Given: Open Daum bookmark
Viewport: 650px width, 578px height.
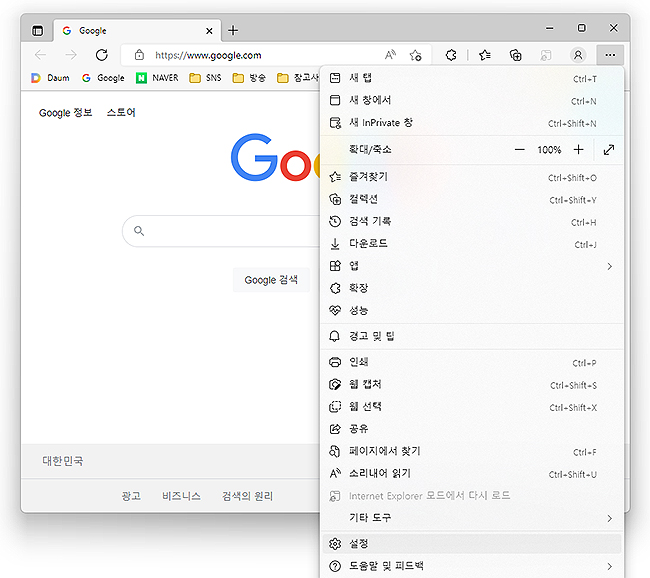Looking at the screenshot, I should (x=50, y=78).
